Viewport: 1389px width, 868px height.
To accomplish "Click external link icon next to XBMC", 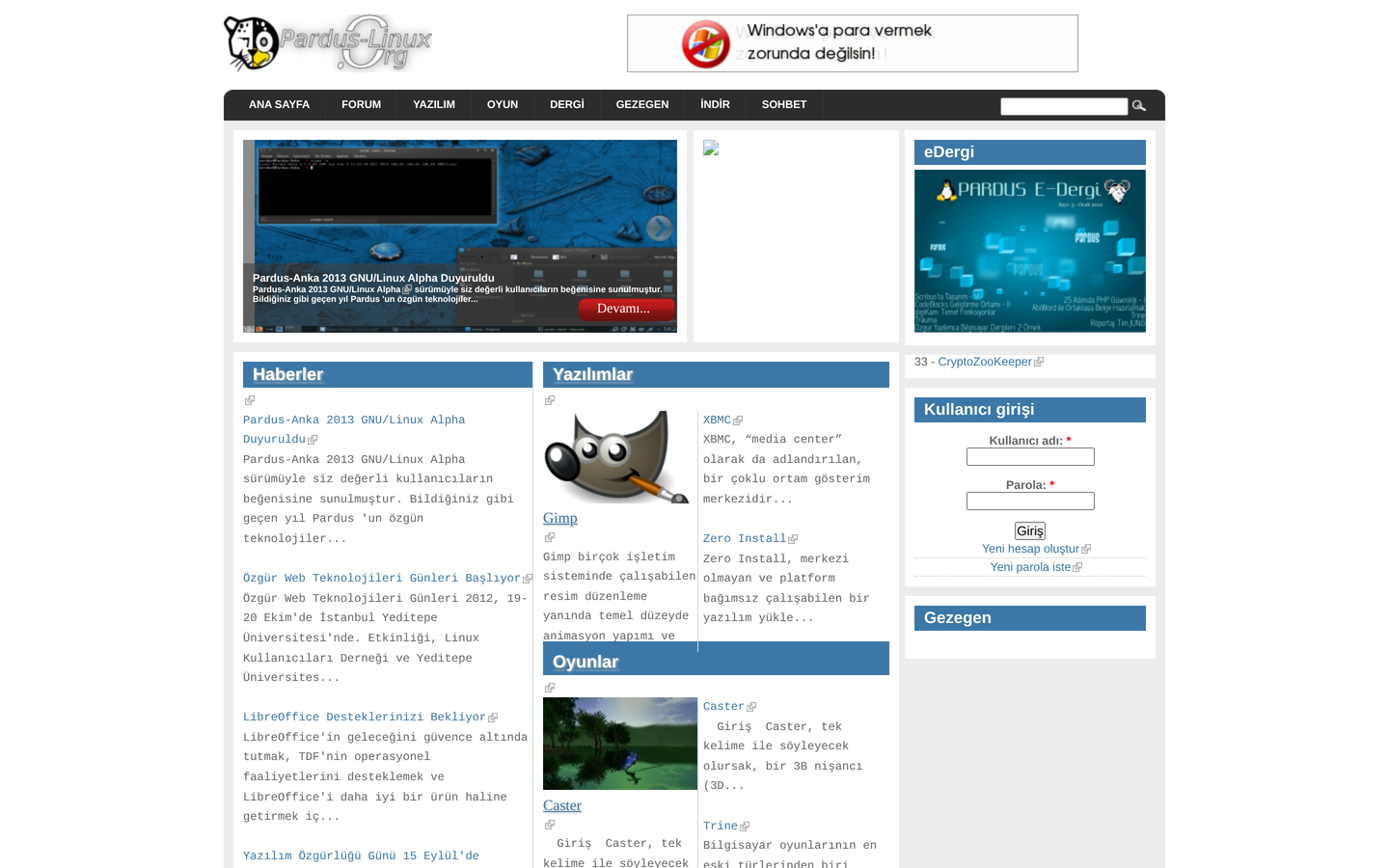I will [x=738, y=420].
